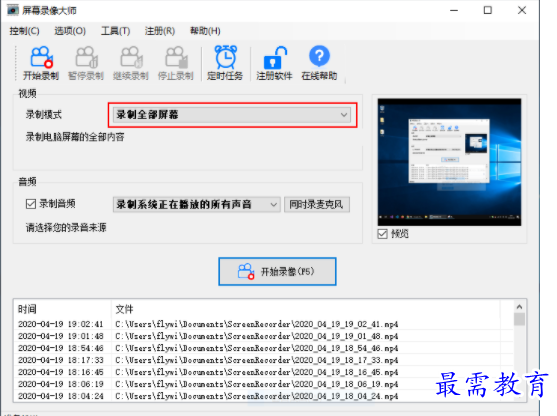Select the recording row 2020-04-19 18:04:24
Viewport: 557px width, 416px height.
264,396
